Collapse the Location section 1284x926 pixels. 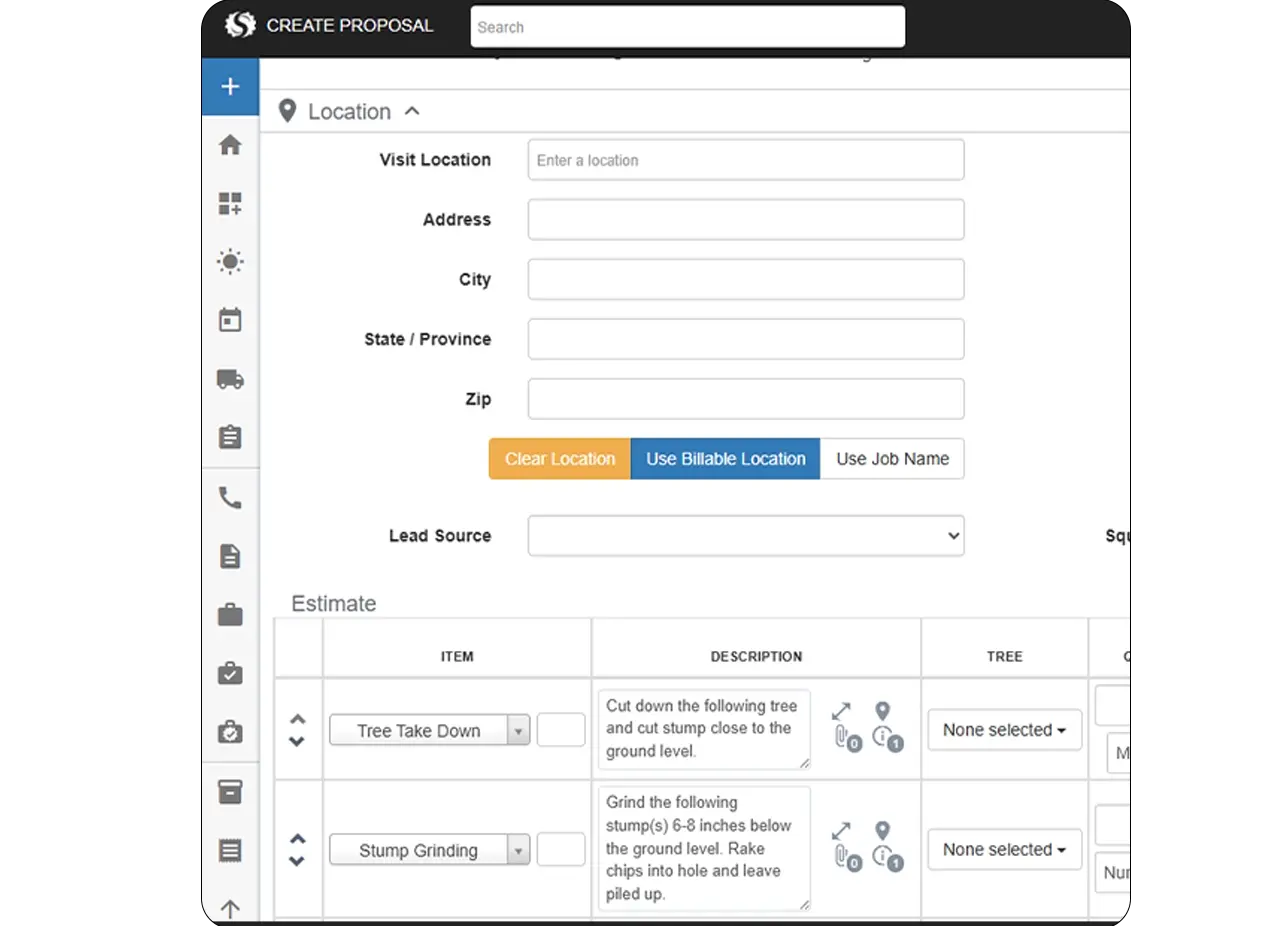pyautogui.click(x=412, y=112)
